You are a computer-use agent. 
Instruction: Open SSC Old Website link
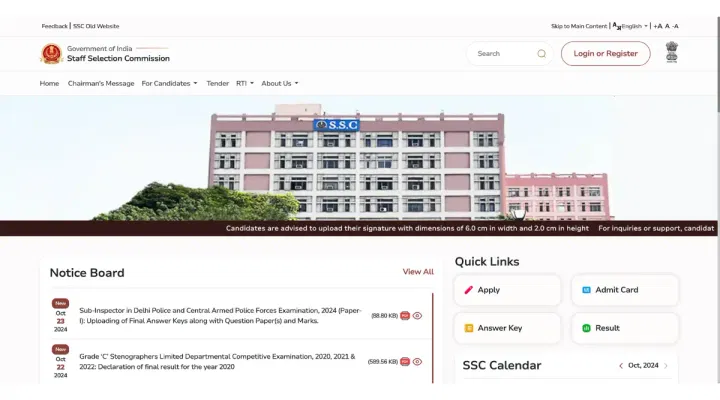tap(96, 26)
